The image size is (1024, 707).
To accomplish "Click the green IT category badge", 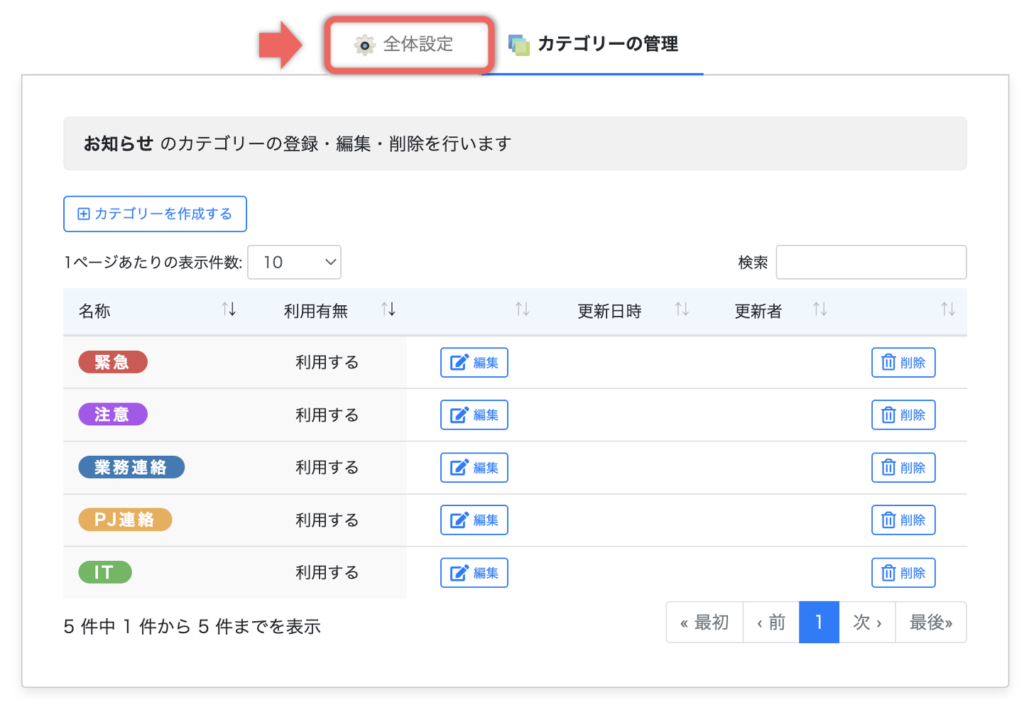I will (105, 573).
